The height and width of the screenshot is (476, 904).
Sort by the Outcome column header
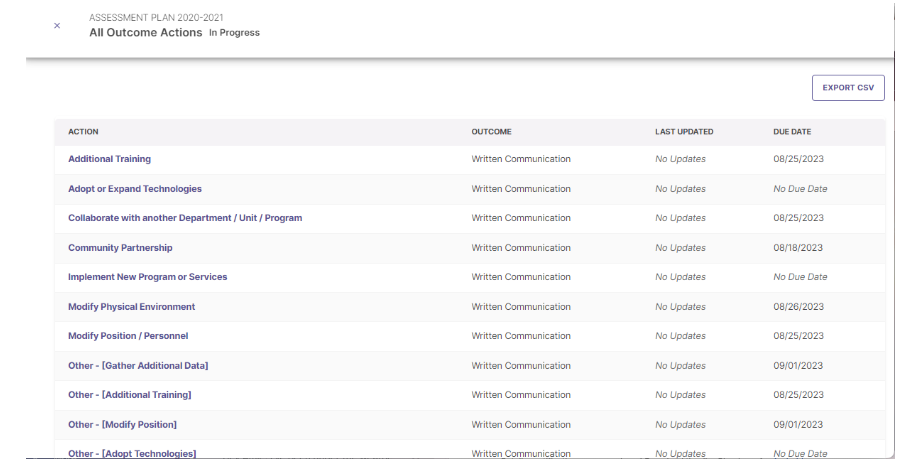[491, 132]
